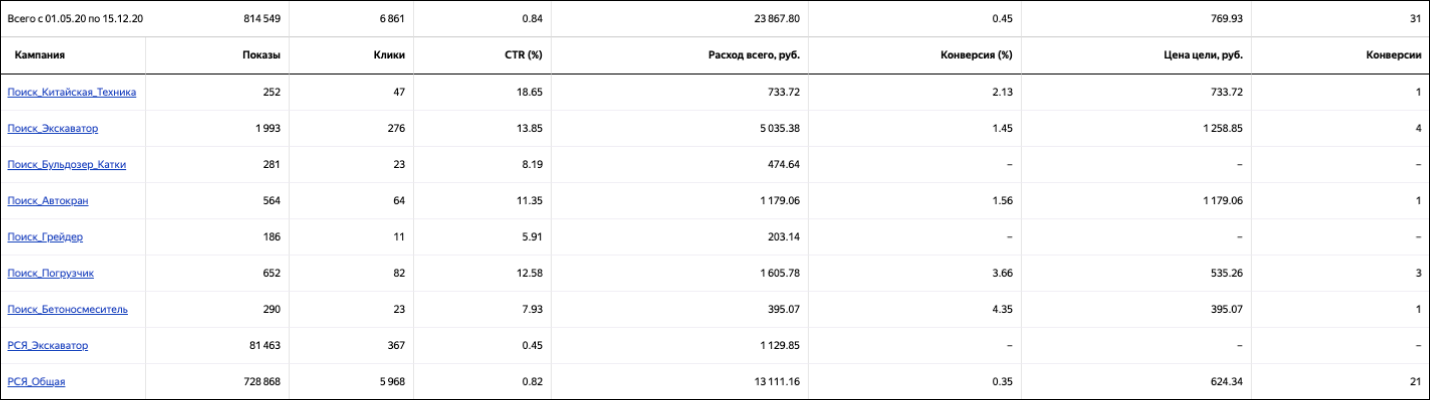1430x400 pixels.
Task: Click the Конверсии column header
Action: [1394, 55]
